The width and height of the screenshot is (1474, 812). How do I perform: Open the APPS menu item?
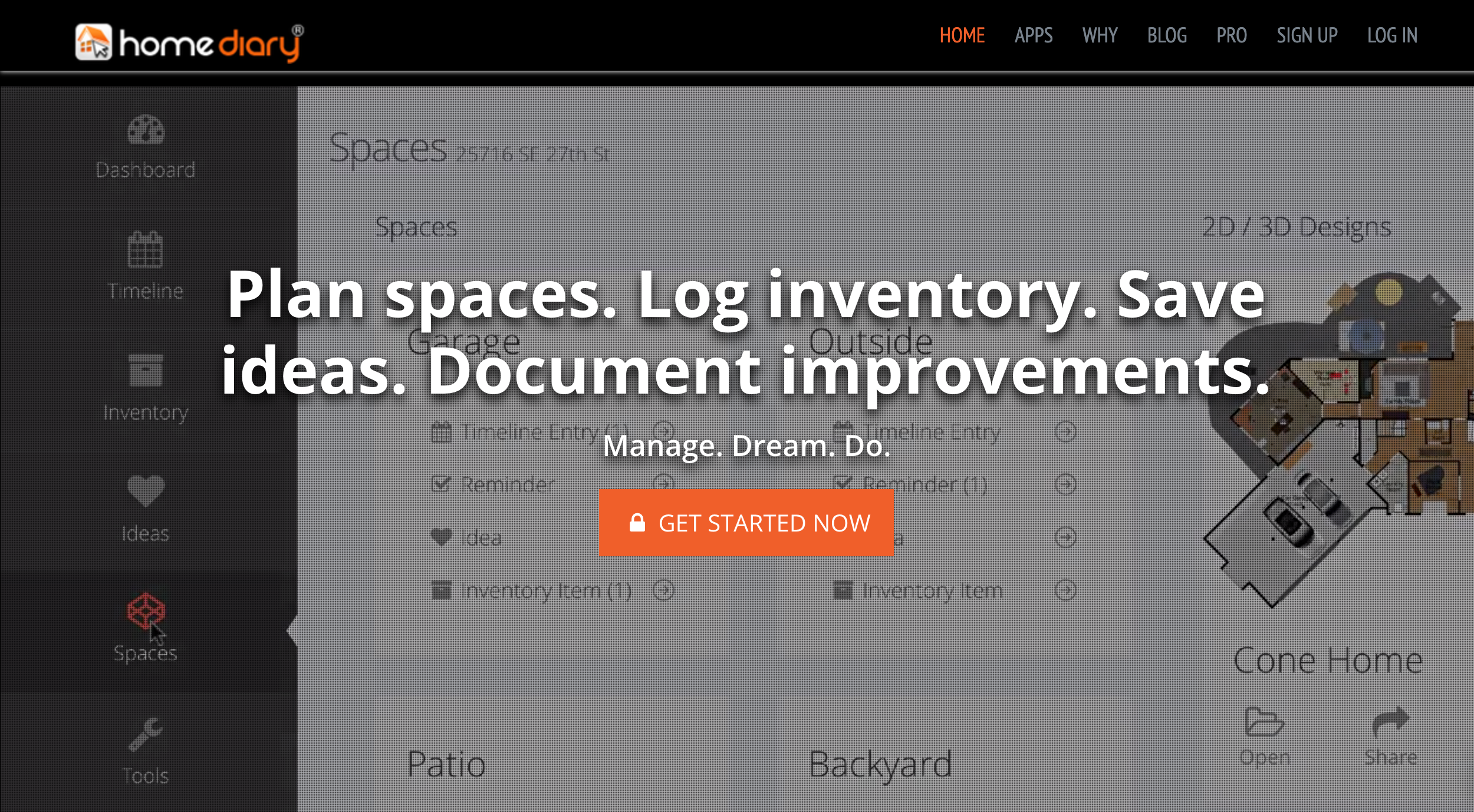tap(1034, 35)
